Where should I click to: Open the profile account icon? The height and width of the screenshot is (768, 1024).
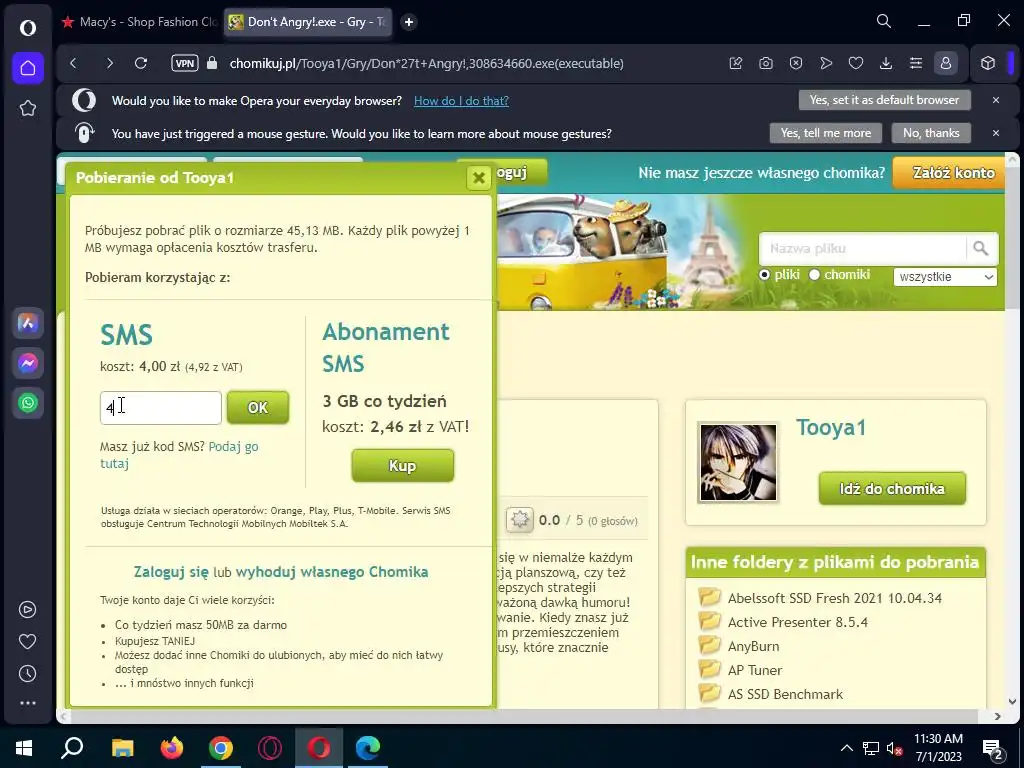point(946,63)
